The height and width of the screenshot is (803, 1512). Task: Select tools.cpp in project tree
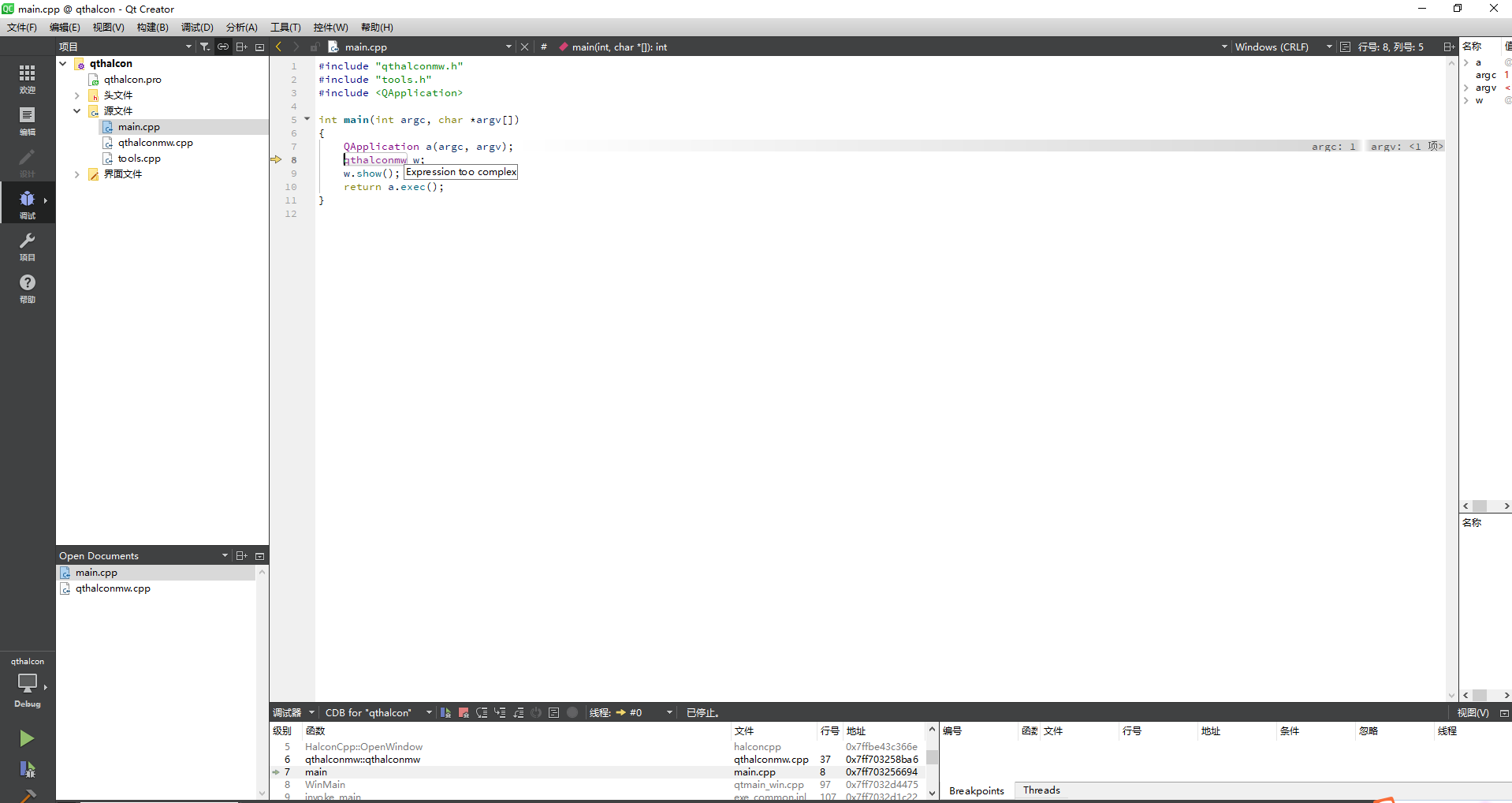(139, 159)
